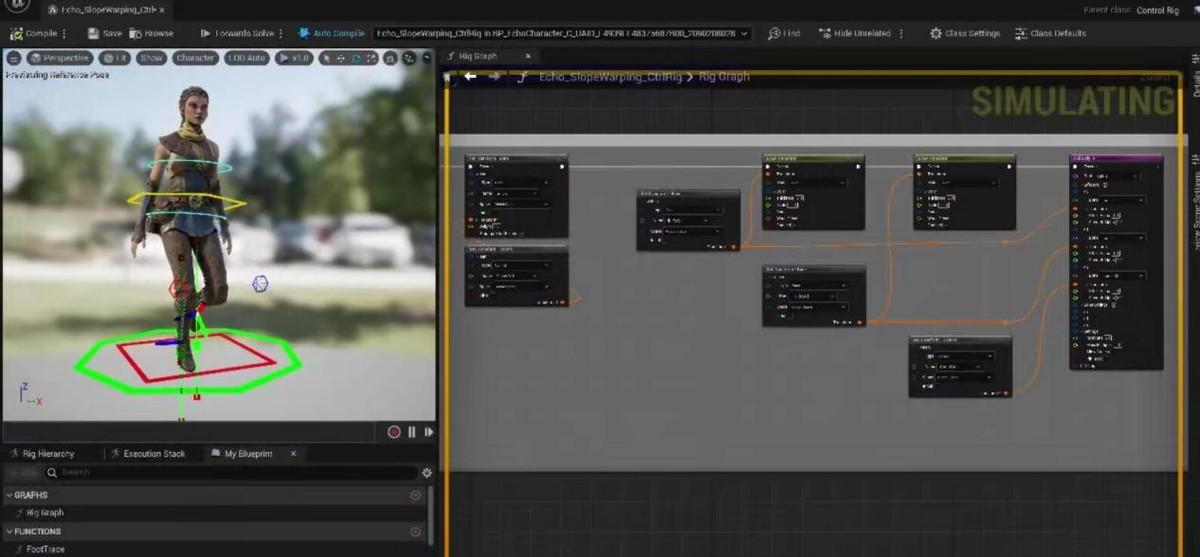Select the red square ground control
The width and height of the screenshot is (1200, 557).
pos(197,357)
